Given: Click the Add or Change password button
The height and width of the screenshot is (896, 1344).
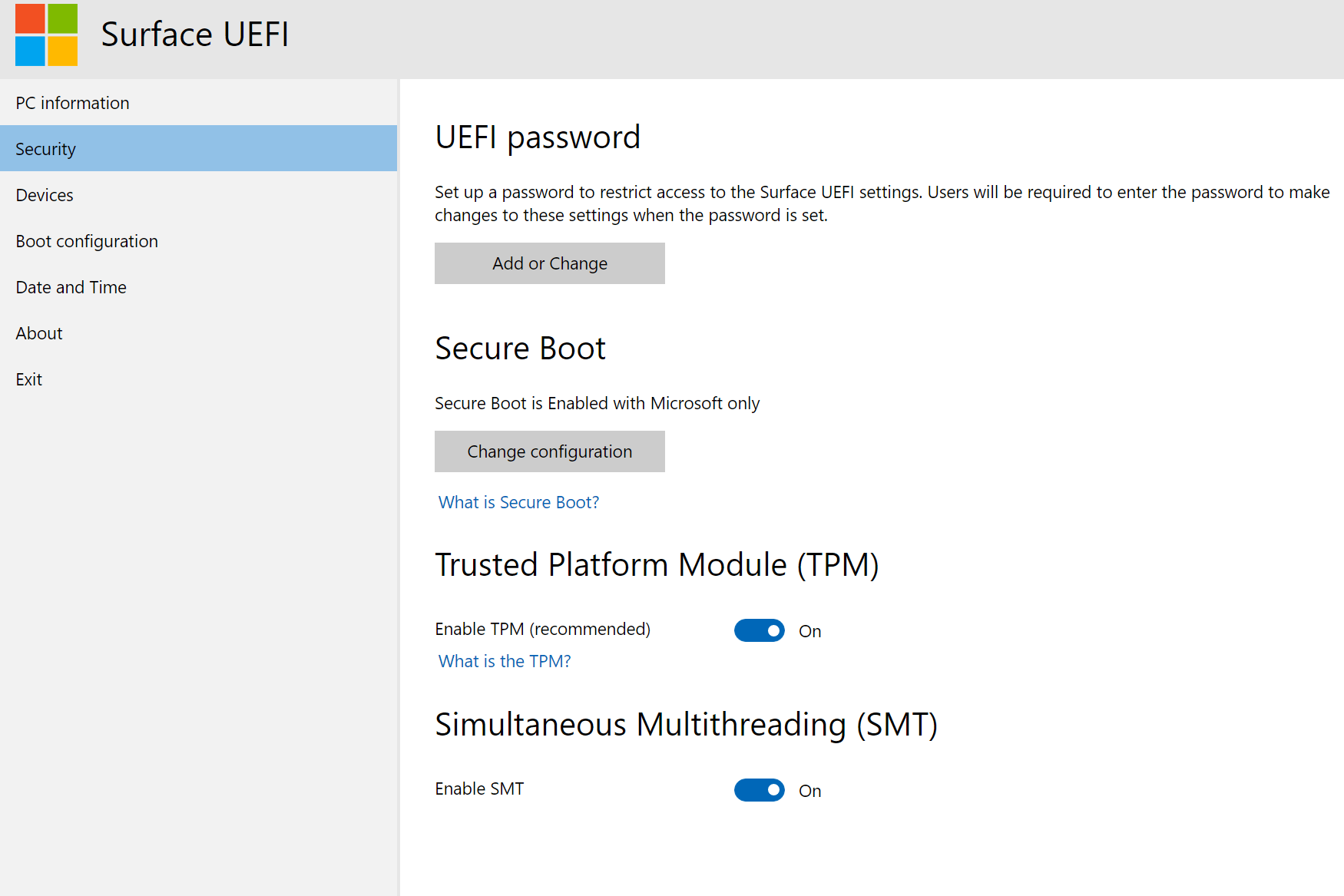Looking at the screenshot, I should [550, 263].
